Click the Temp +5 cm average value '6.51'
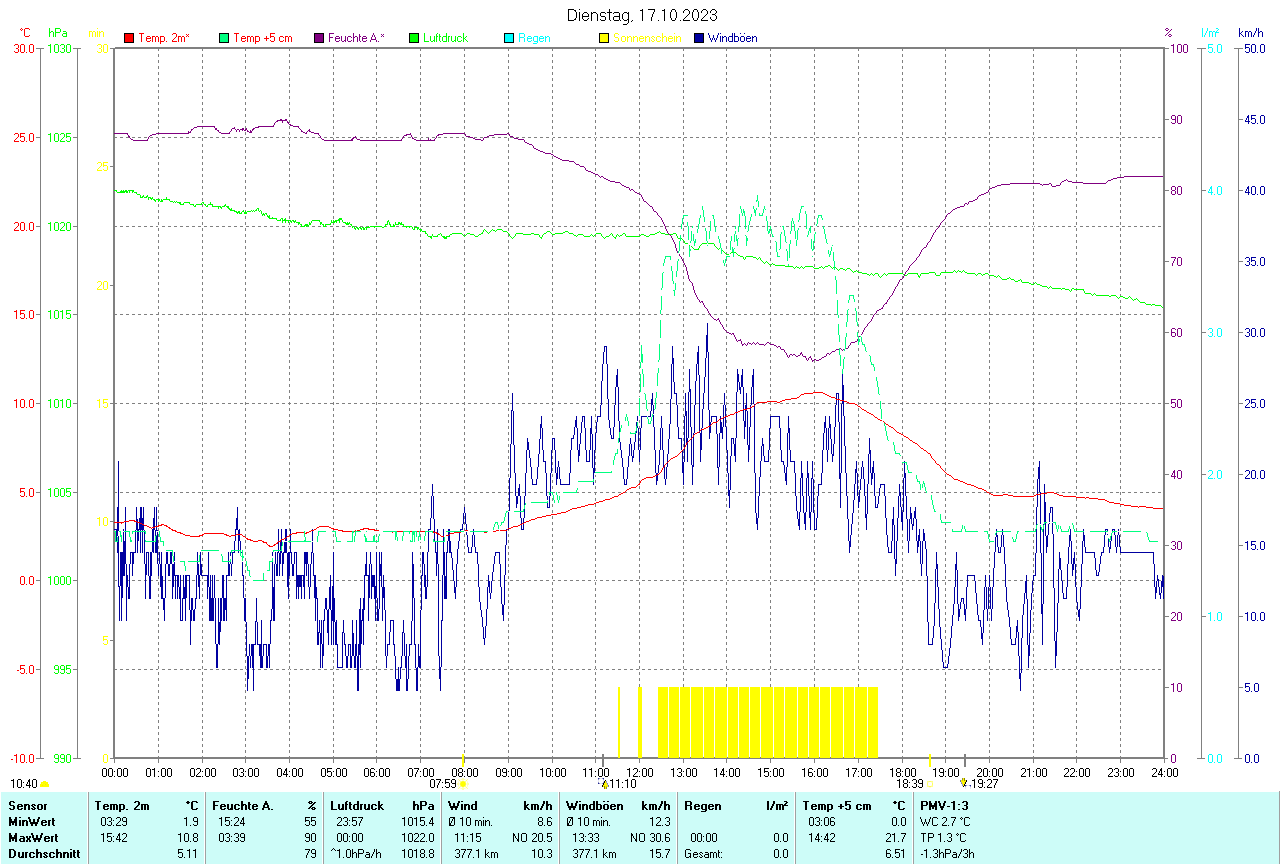 (896, 854)
